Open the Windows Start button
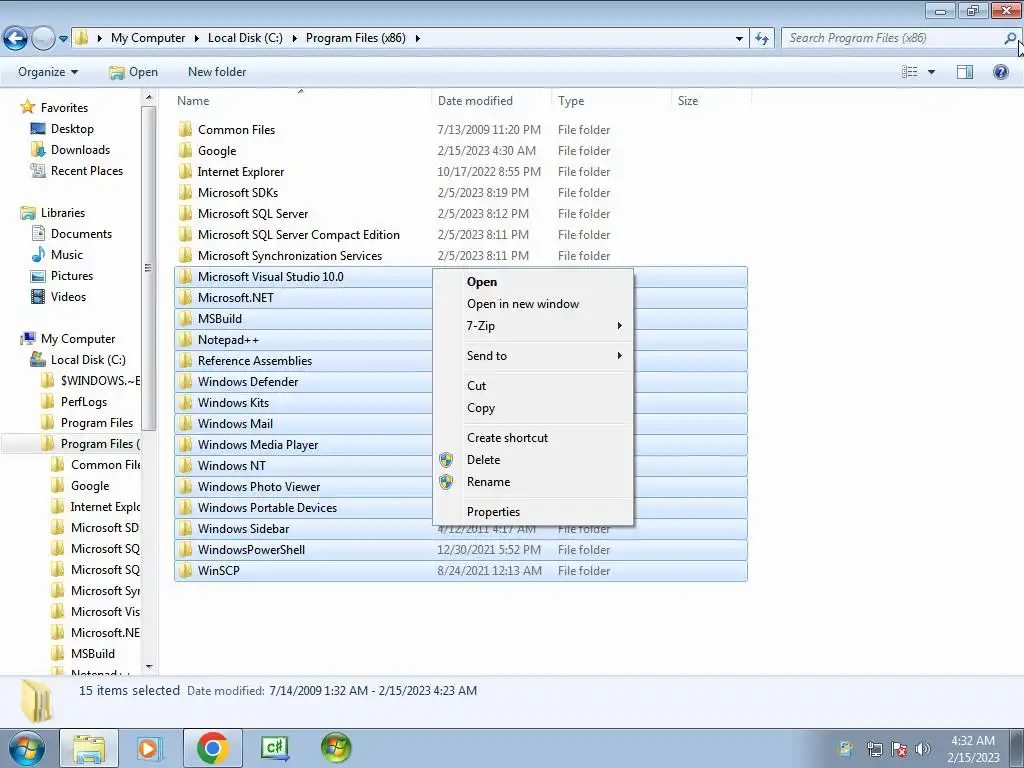The width and height of the screenshot is (1024, 768). pos(26,748)
